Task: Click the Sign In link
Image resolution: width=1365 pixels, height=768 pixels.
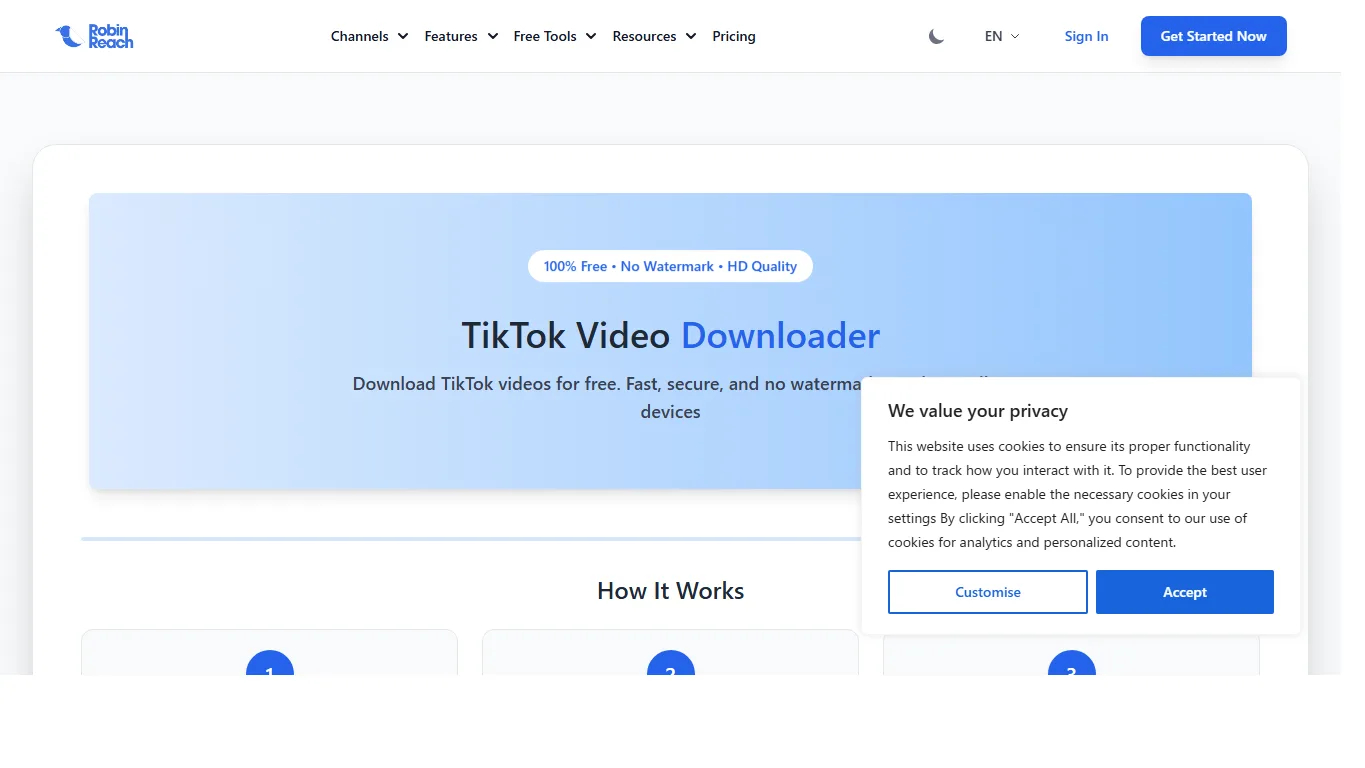Action: [1086, 36]
